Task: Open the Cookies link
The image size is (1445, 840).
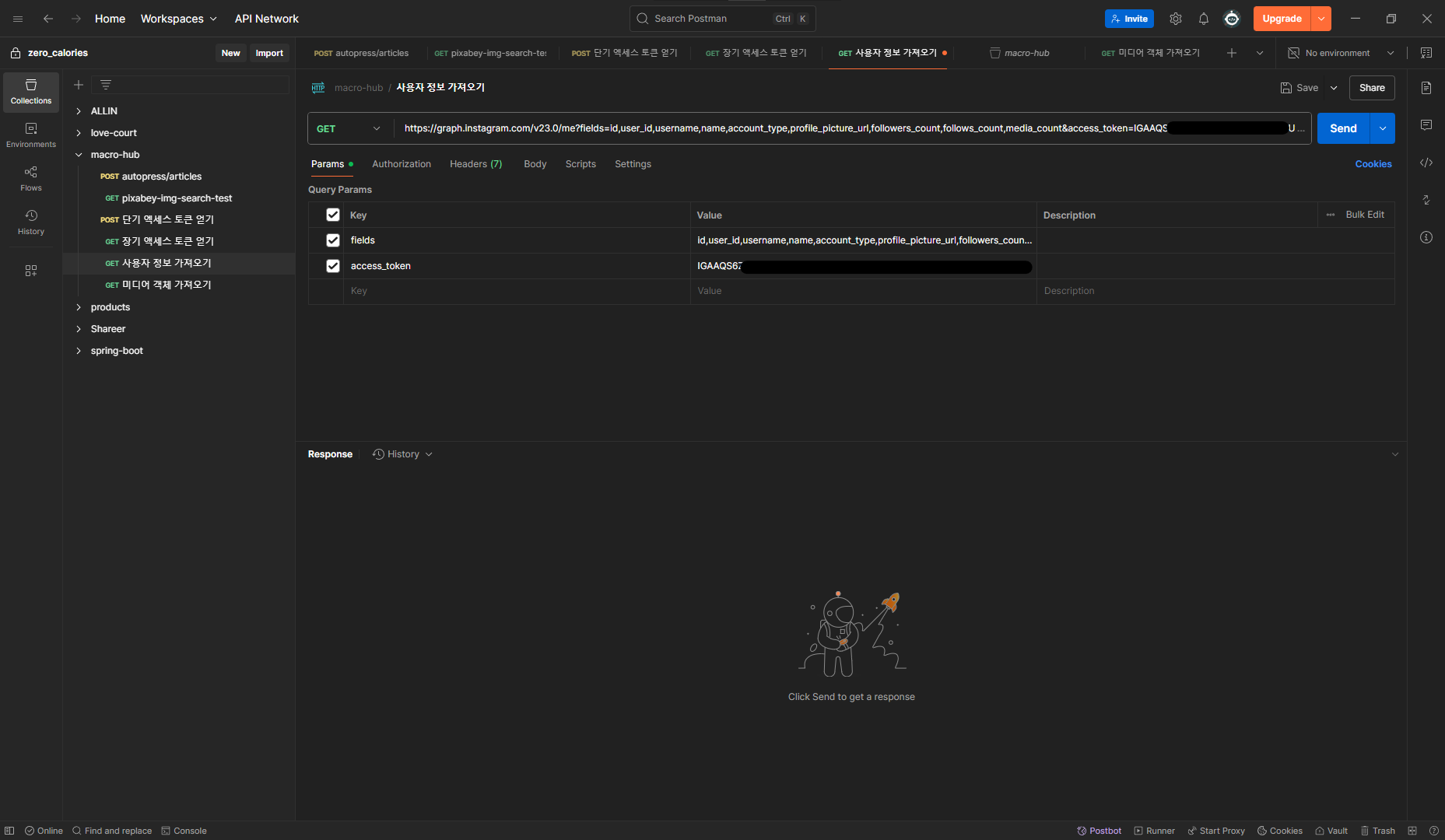Action: pos(1373,164)
